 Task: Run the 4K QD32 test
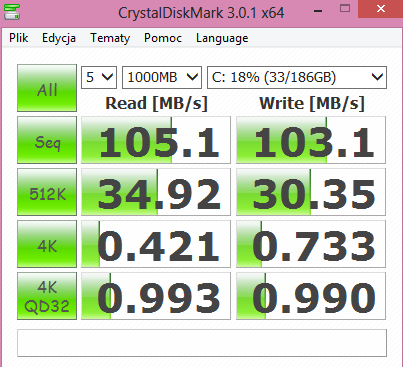pyautogui.click(x=47, y=296)
